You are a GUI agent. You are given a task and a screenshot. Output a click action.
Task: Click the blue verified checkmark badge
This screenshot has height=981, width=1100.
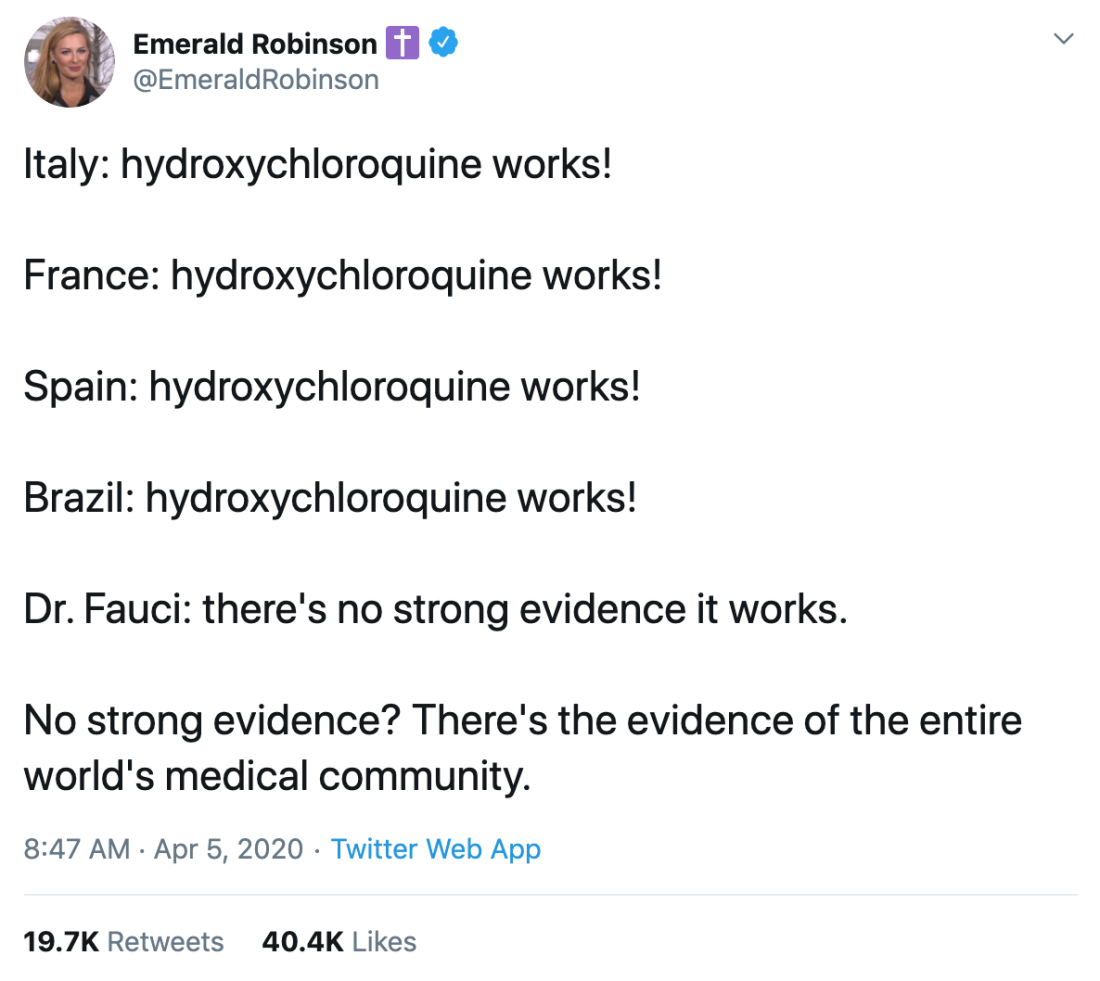click(443, 43)
